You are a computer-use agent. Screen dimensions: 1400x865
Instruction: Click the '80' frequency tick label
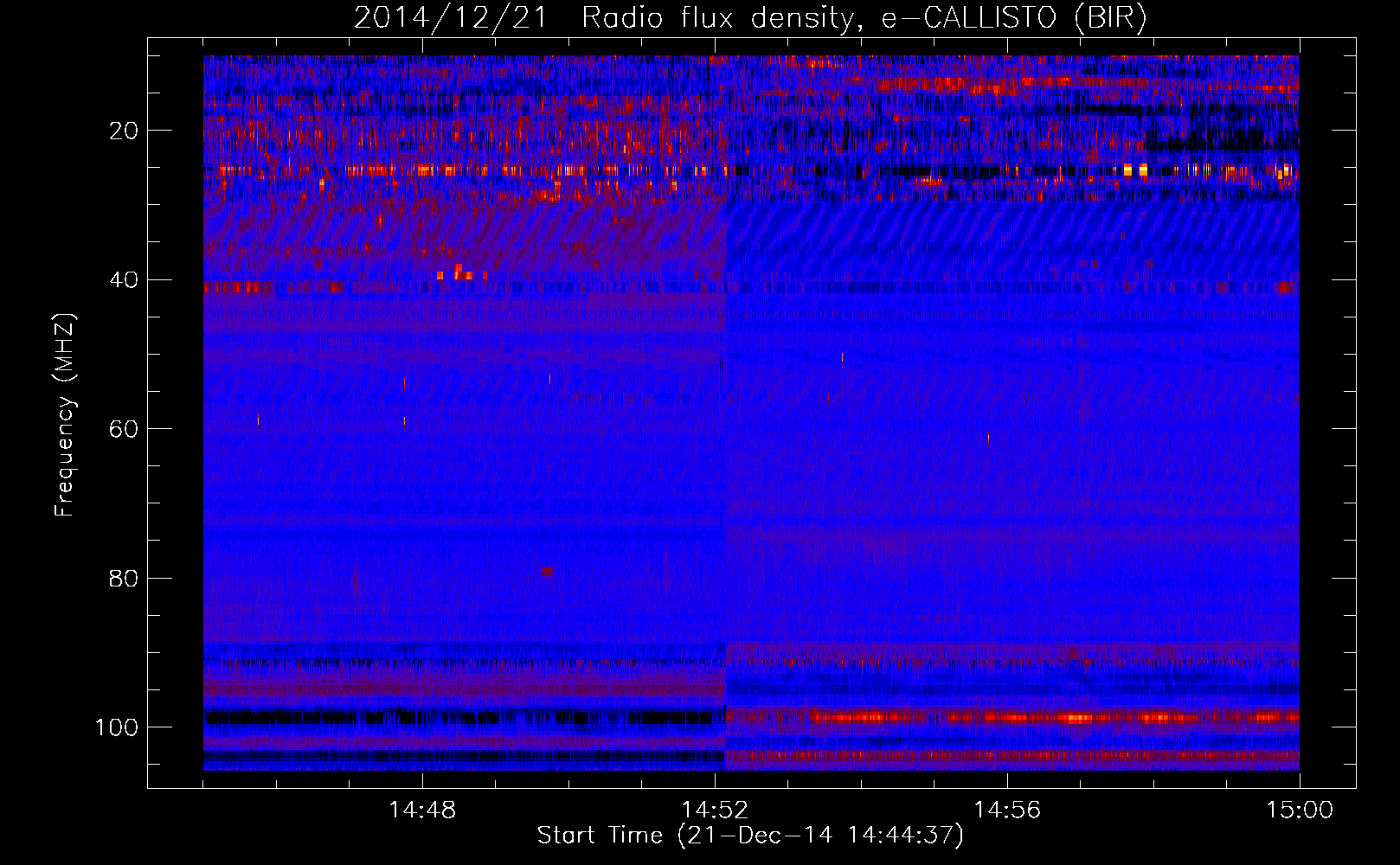(x=124, y=578)
